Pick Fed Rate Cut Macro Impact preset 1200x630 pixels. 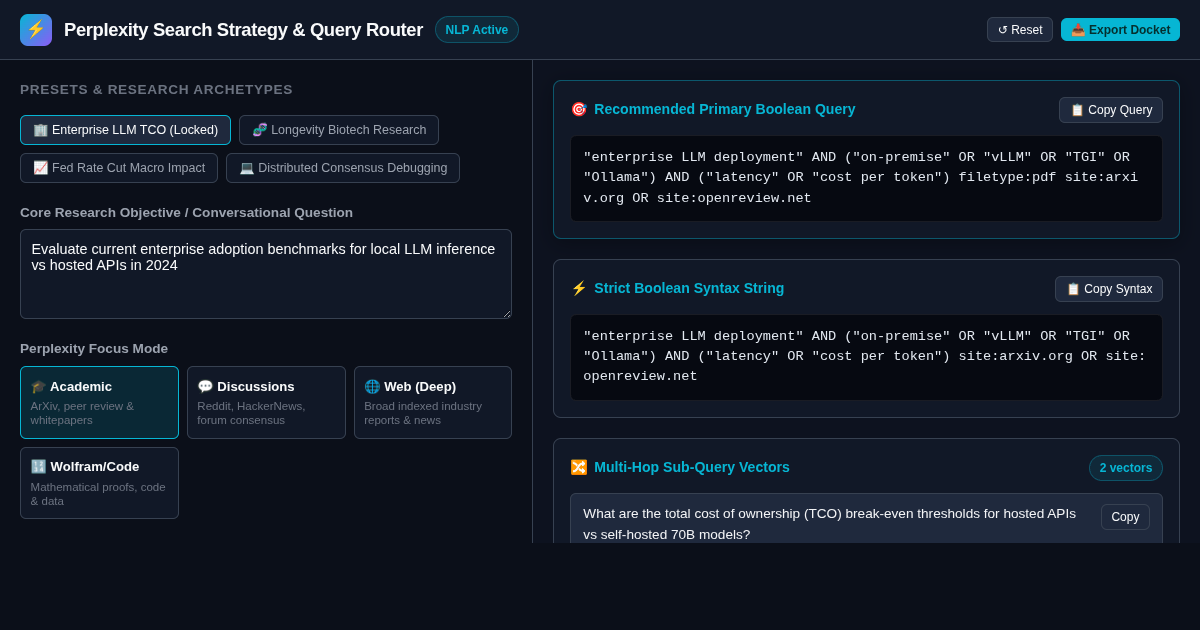119,168
